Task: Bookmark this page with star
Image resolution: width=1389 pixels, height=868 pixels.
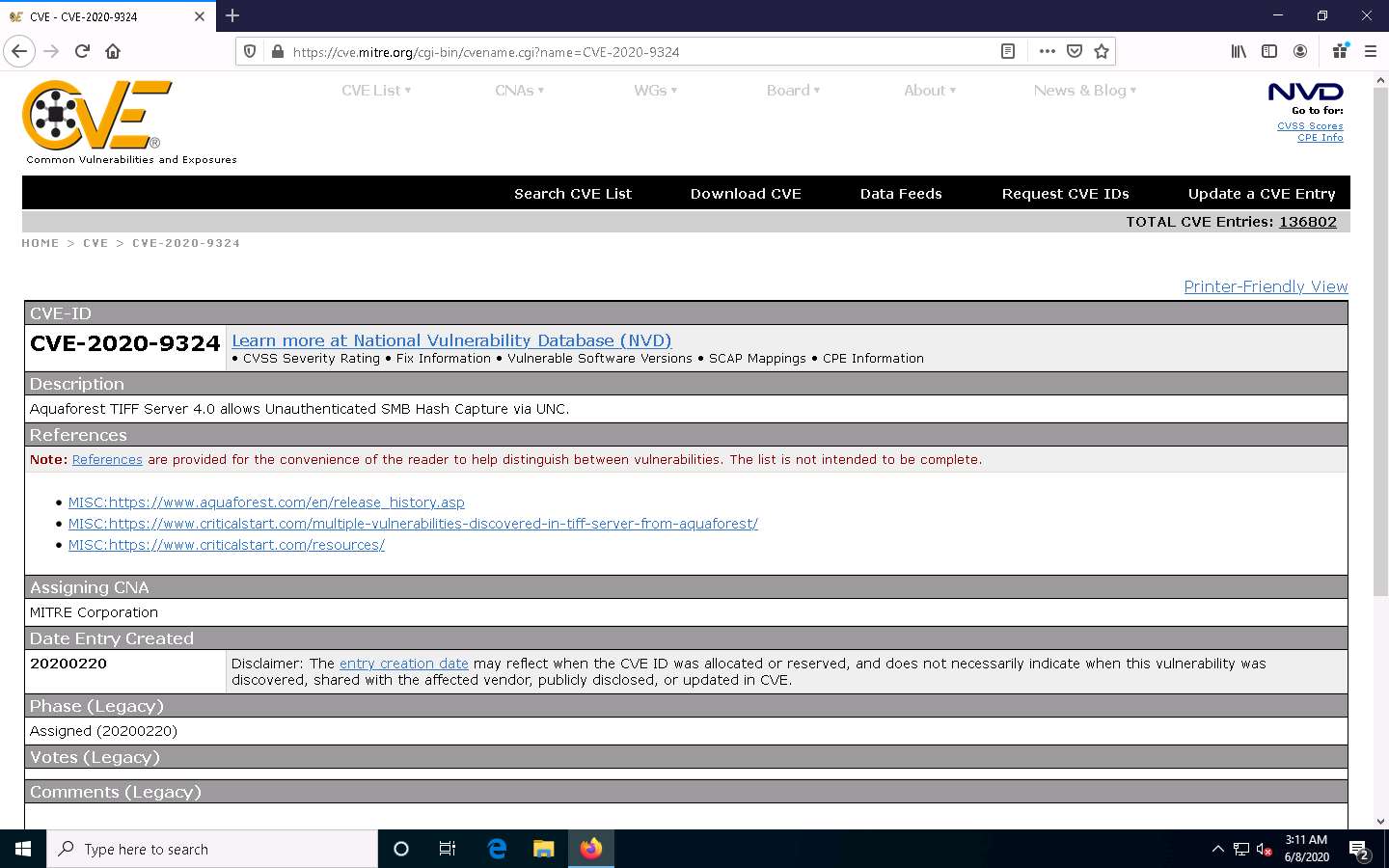Action: (x=1102, y=51)
